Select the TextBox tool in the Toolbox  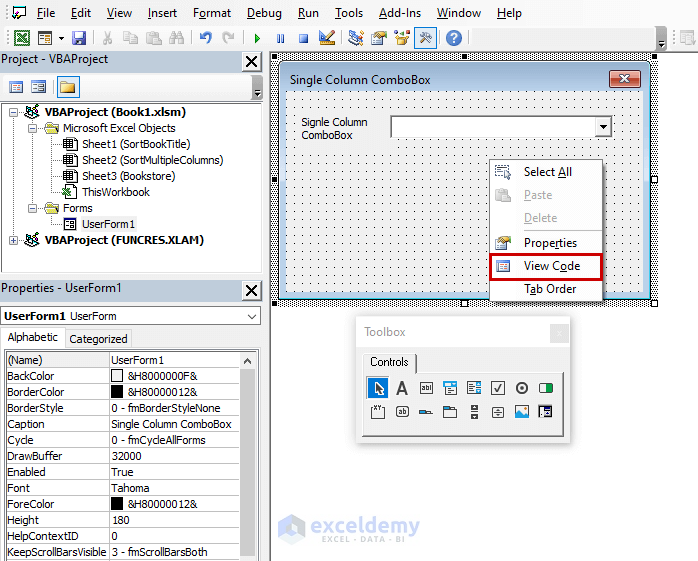426,388
